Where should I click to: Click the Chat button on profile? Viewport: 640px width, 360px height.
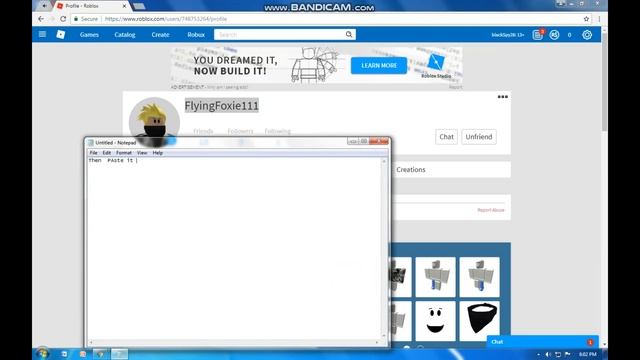pyautogui.click(x=446, y=137)
